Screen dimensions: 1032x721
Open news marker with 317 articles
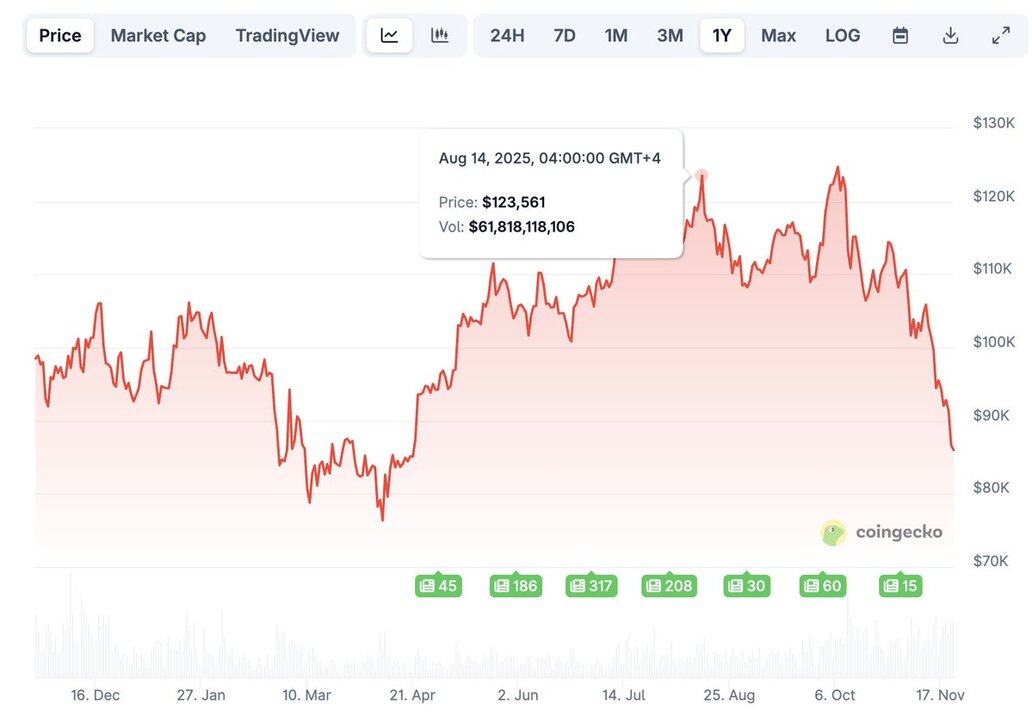click(590, 586)
